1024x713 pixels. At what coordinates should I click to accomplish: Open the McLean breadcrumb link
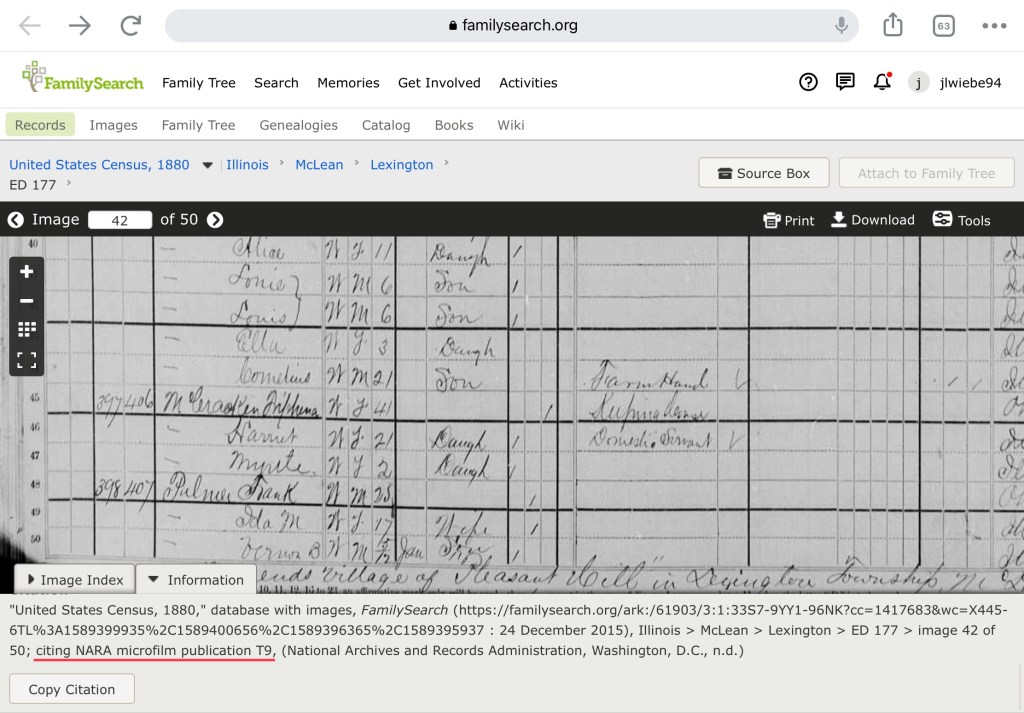[x=319, y=165]
